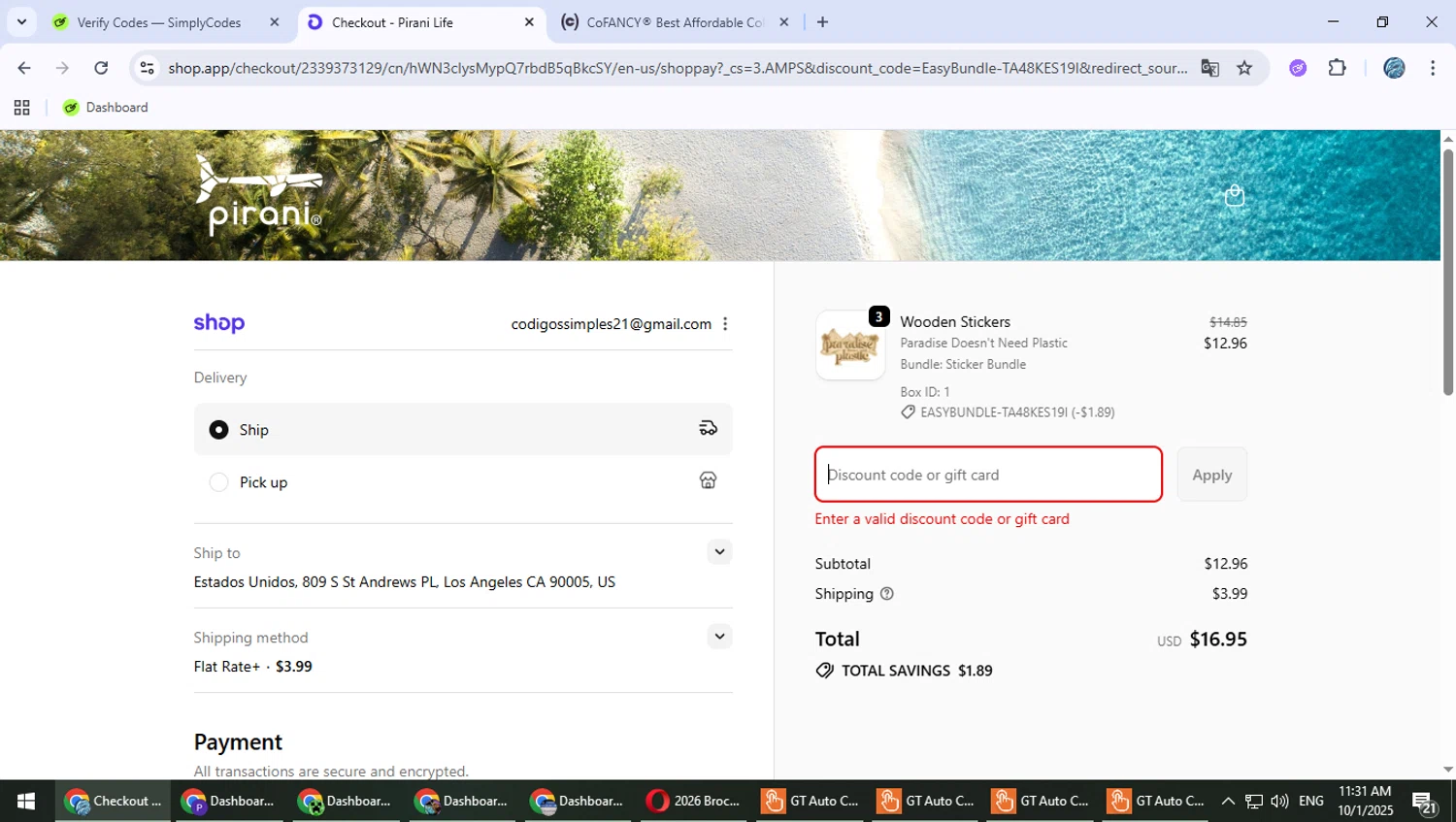Click the Shop Pay logo

(x=219, y=323)
